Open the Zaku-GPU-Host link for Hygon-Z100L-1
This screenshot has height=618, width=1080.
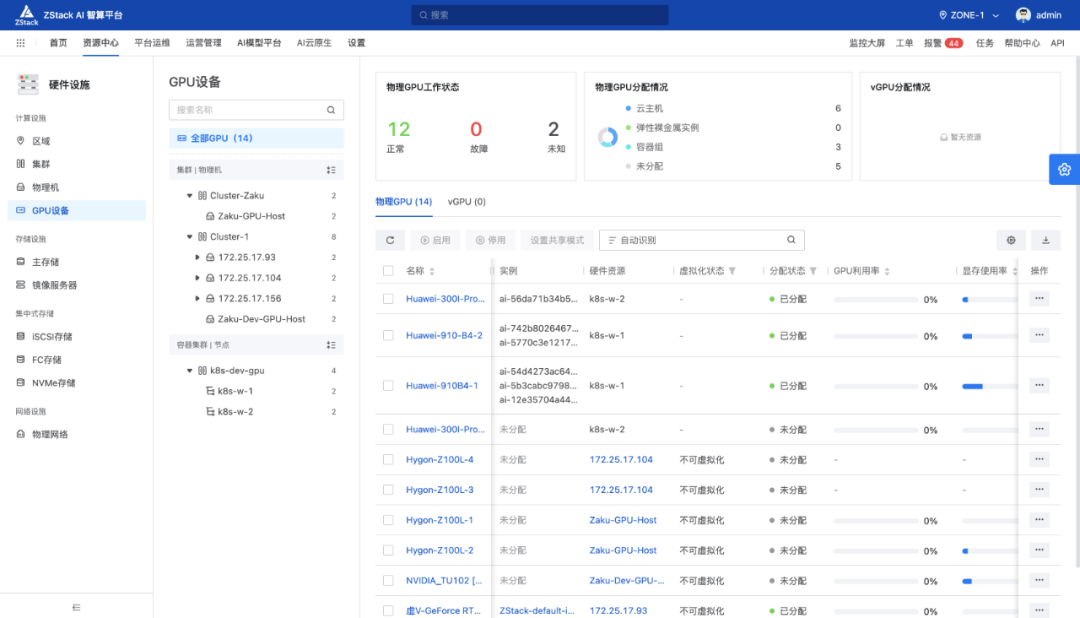pos(623,520)
